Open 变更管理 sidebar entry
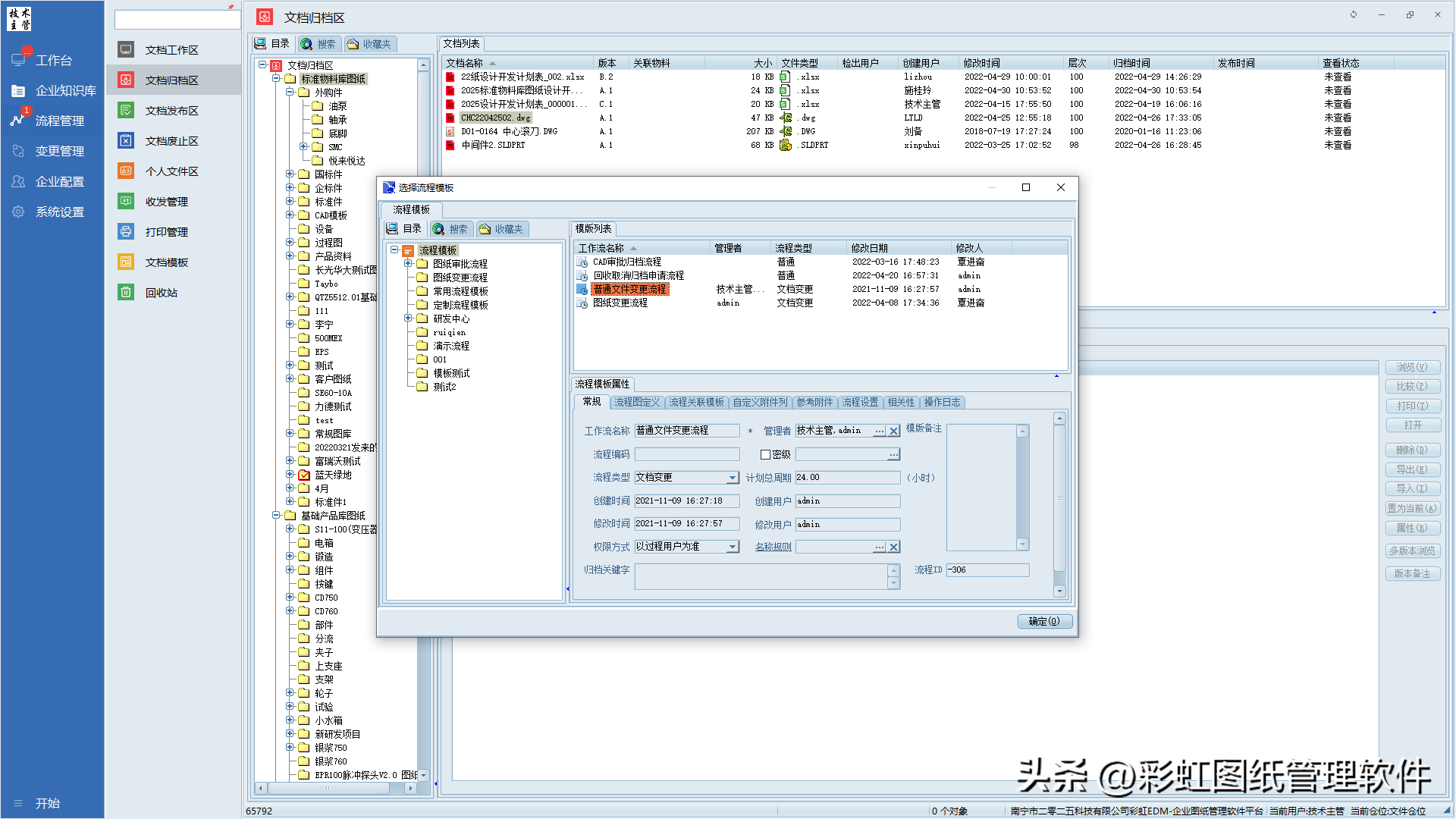This screenshot has width=1456, height=819. tap(47, 151)
